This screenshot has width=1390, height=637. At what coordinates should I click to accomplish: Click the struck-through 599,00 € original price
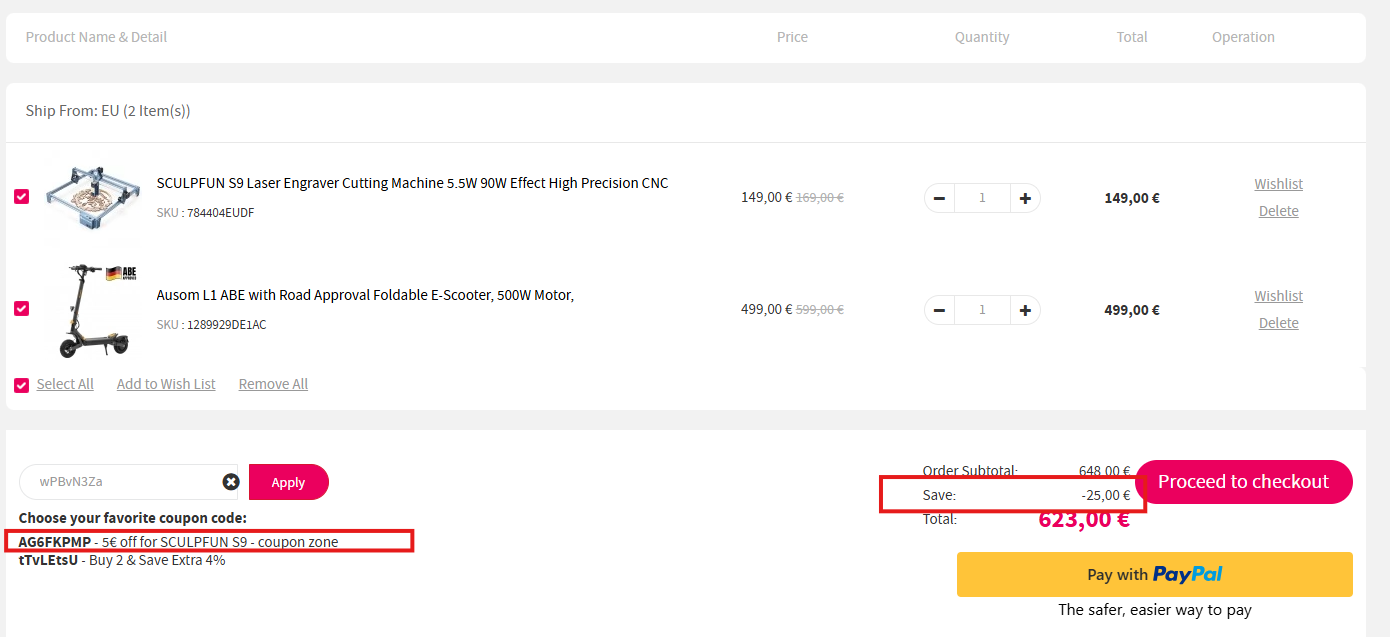pos(820,310)
